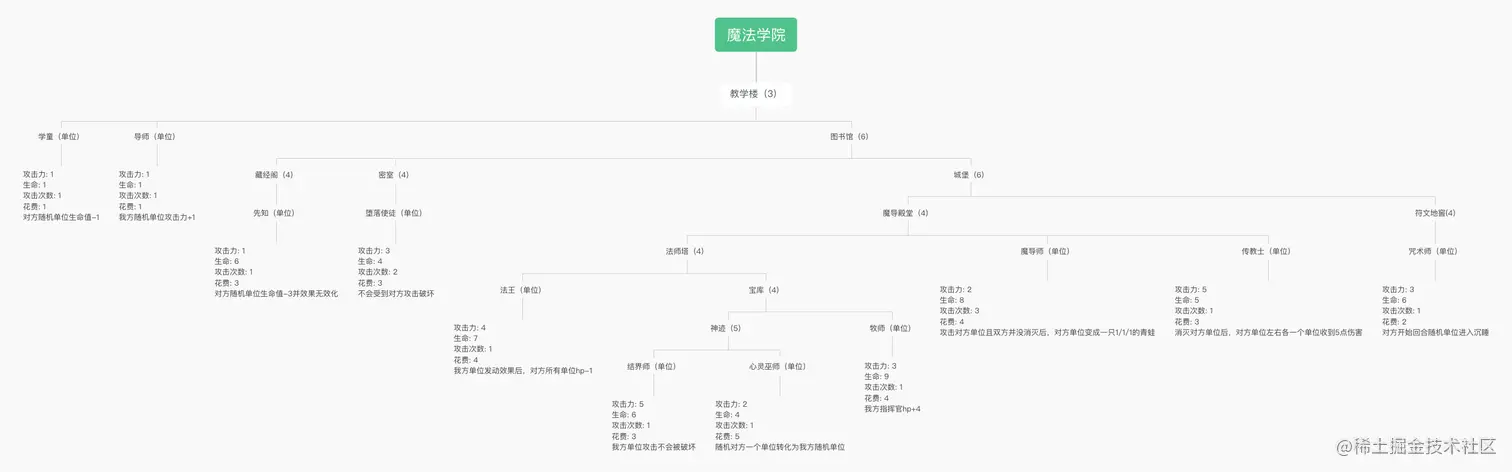Click the 青蛙 transformation effect text under 魔导师
The height and width of the screenshot is (472, 1512).
click(1047, 332)
